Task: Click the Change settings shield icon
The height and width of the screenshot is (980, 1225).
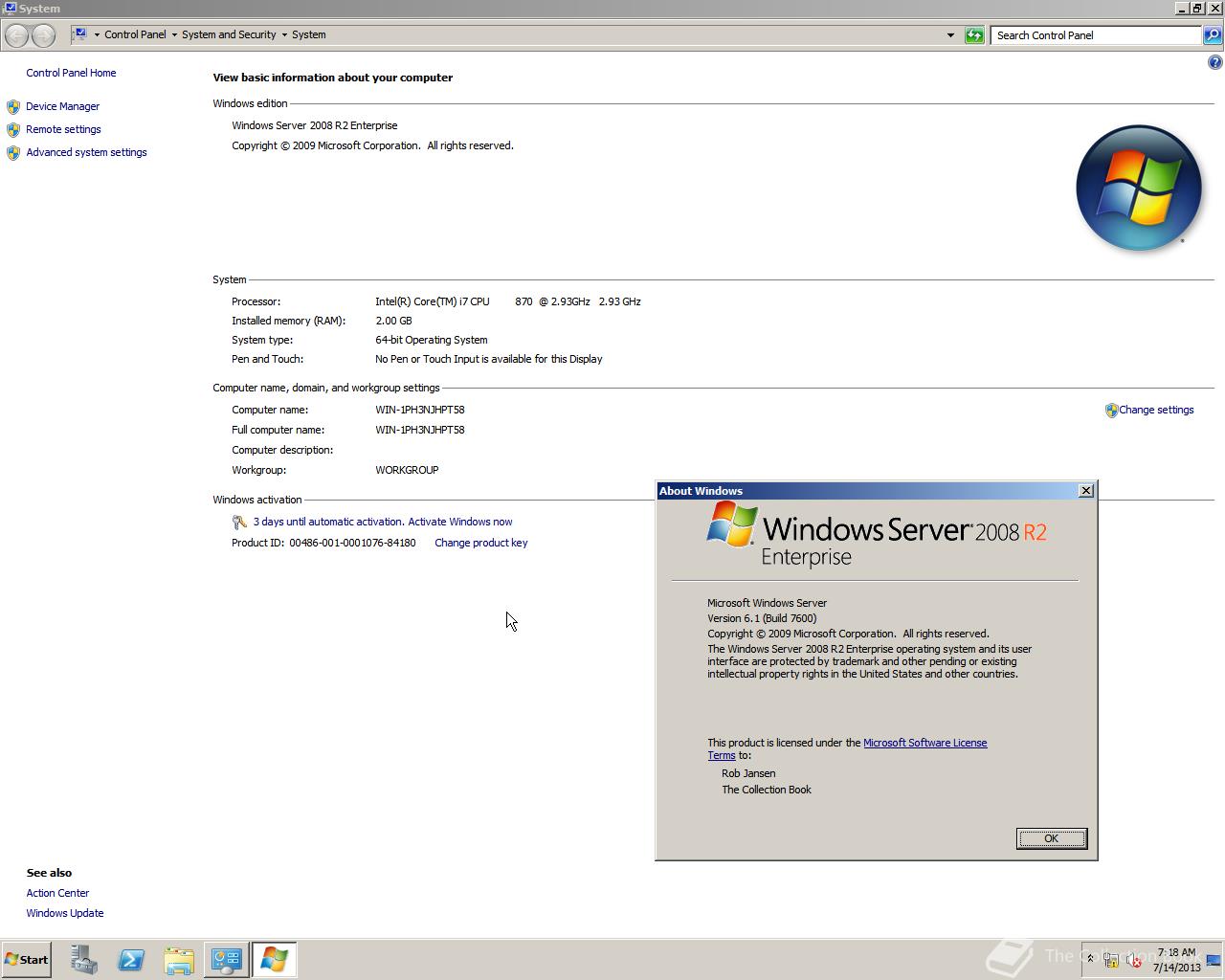Action: point(1111,410)
